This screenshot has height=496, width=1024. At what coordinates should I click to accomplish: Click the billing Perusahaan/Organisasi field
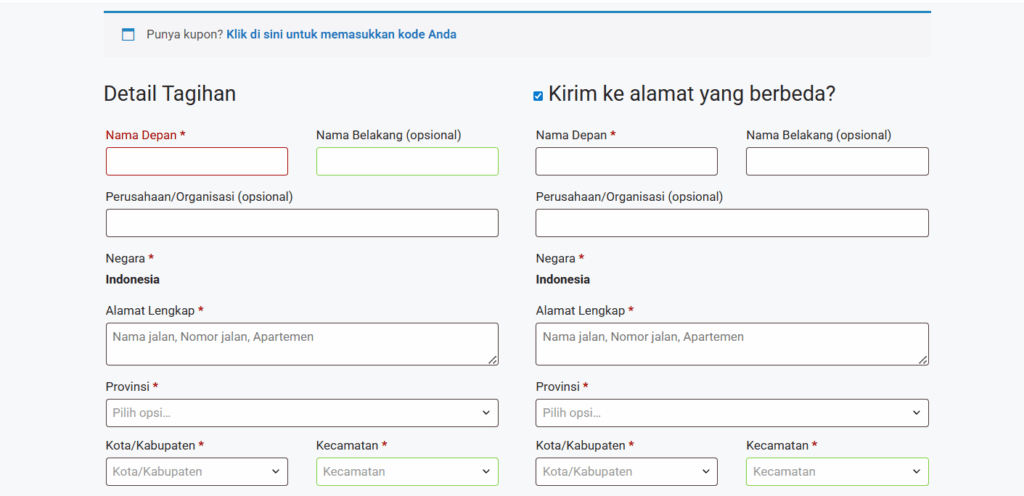pyautogui.click(x=302, y=223)
